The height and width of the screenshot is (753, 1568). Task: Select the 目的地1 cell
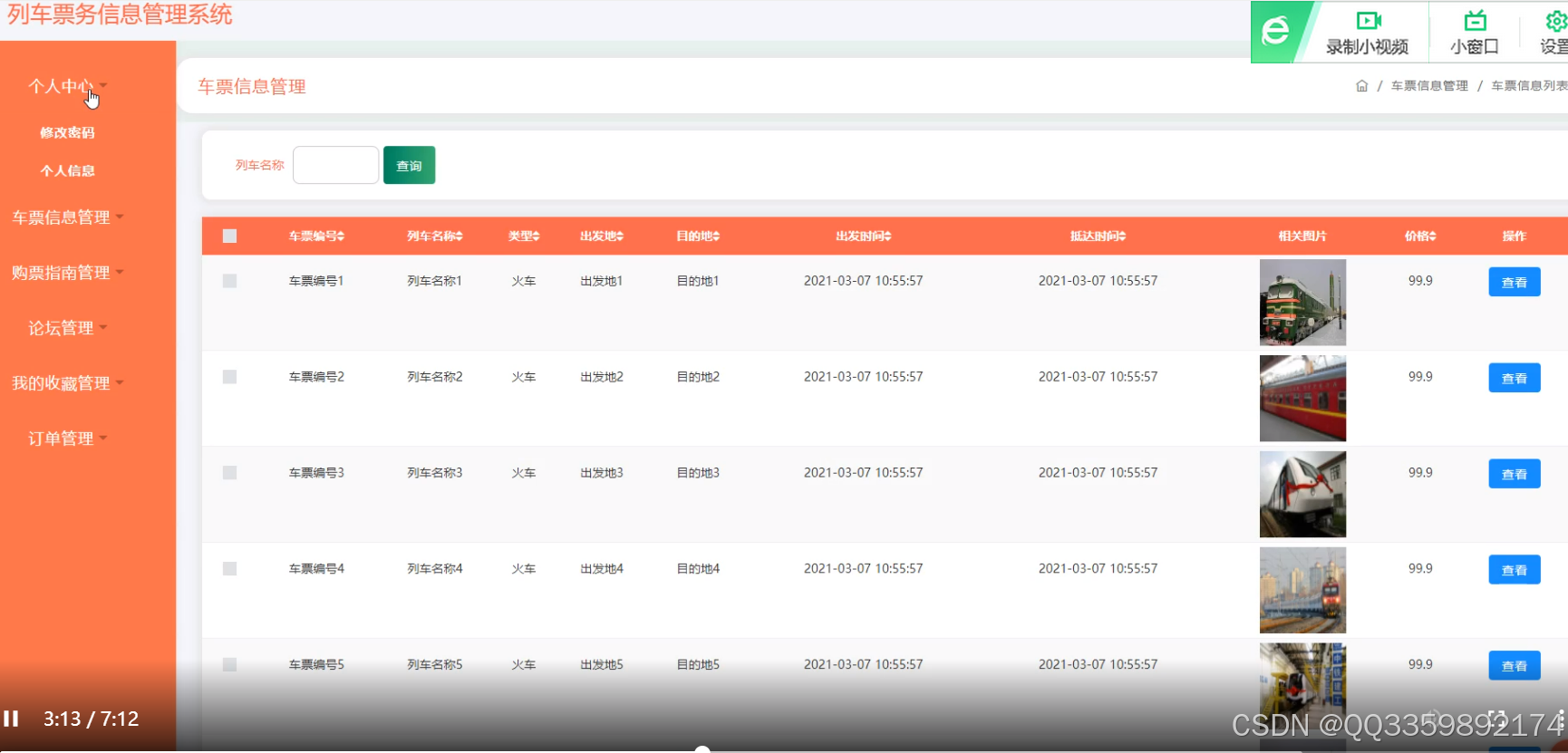coord(698,281)
